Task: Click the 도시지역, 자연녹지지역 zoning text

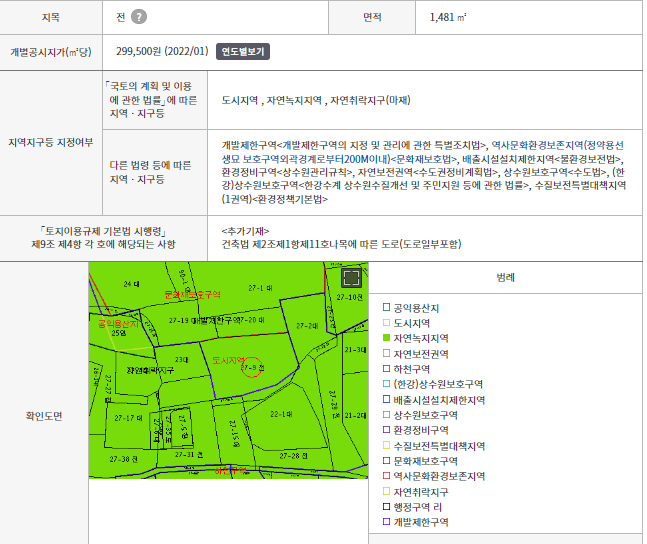Action: click(316, 100)
